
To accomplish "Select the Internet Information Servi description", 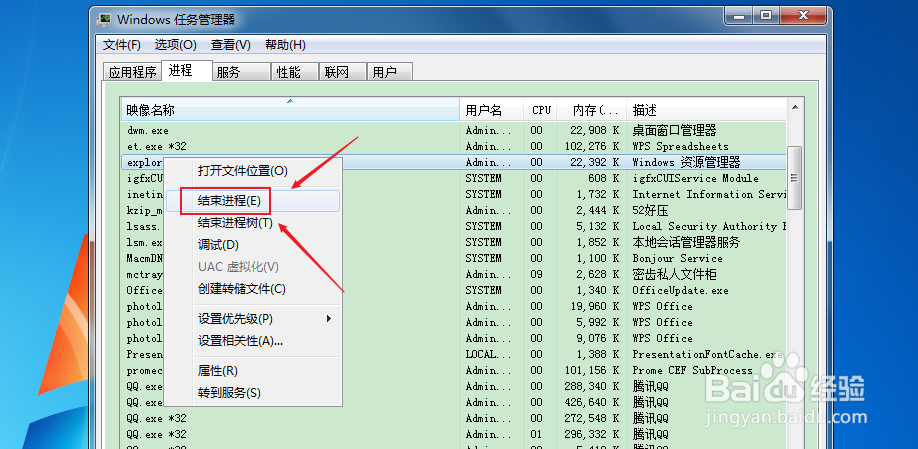I will point(709,194).
